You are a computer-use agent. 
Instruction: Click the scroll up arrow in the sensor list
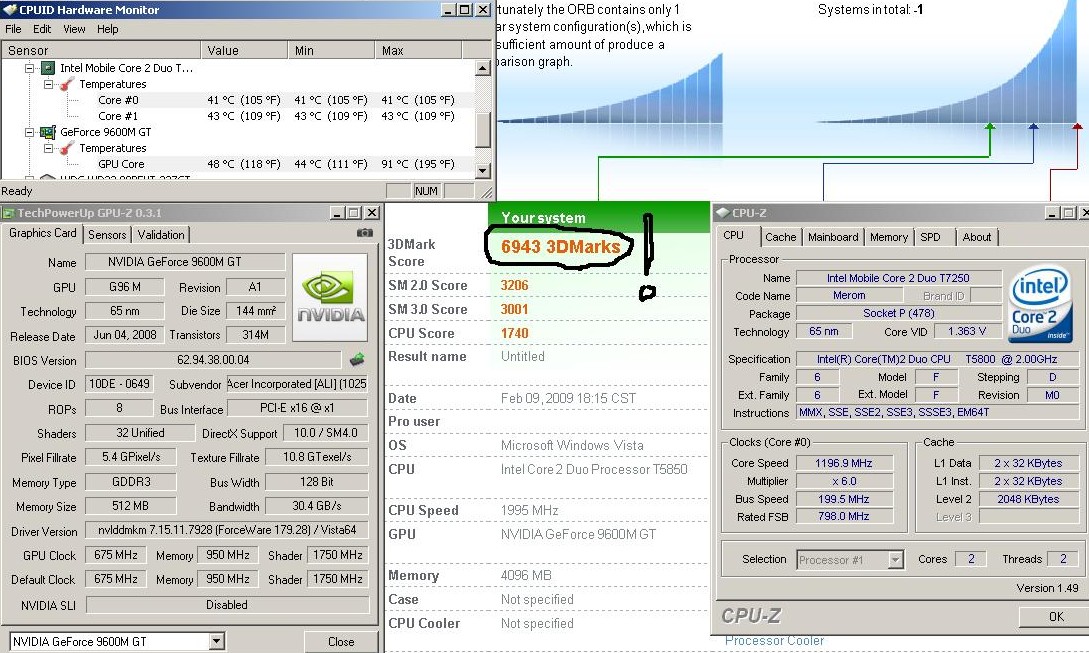(x=483, y=68)
